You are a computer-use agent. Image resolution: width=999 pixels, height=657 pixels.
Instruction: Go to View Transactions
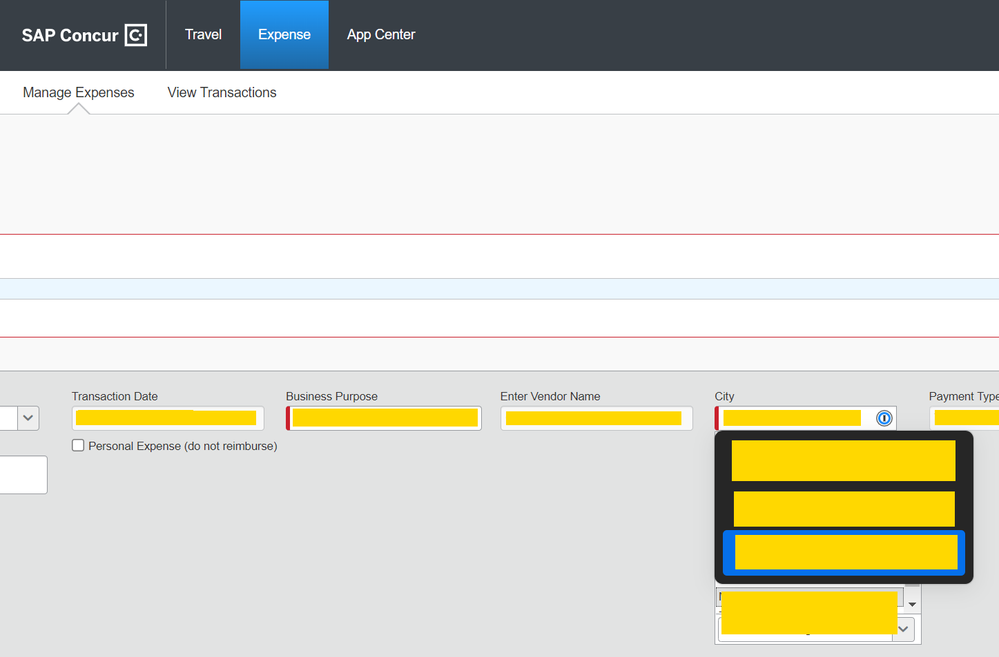[x=222, y=92]
